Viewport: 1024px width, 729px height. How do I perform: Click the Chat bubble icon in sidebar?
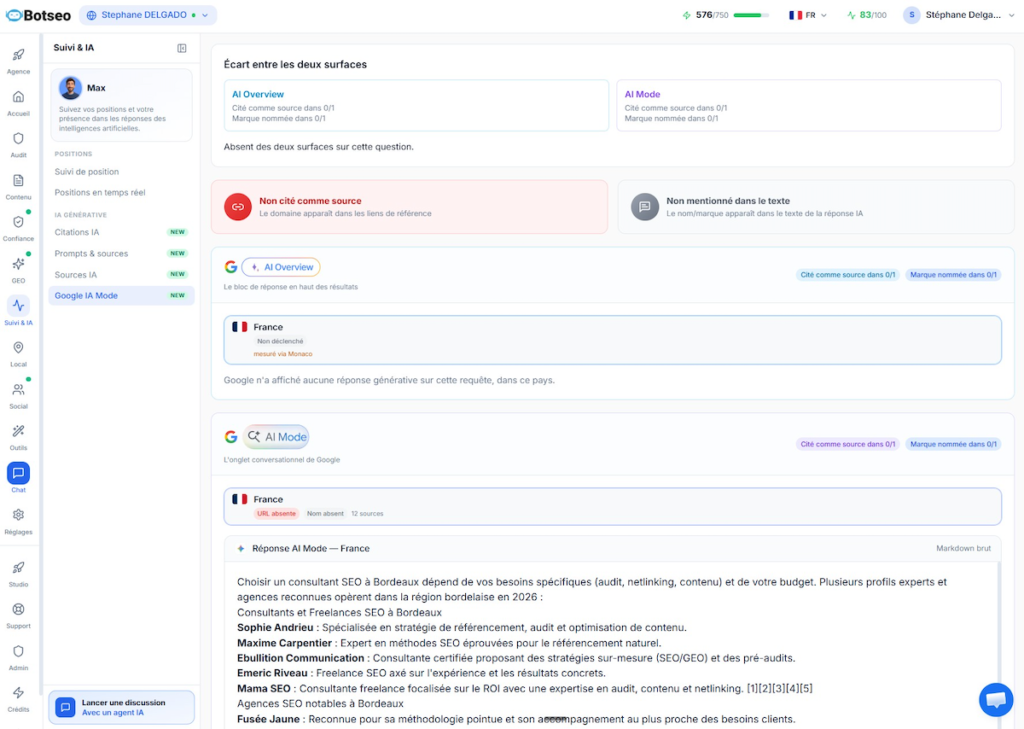[18, 473]
